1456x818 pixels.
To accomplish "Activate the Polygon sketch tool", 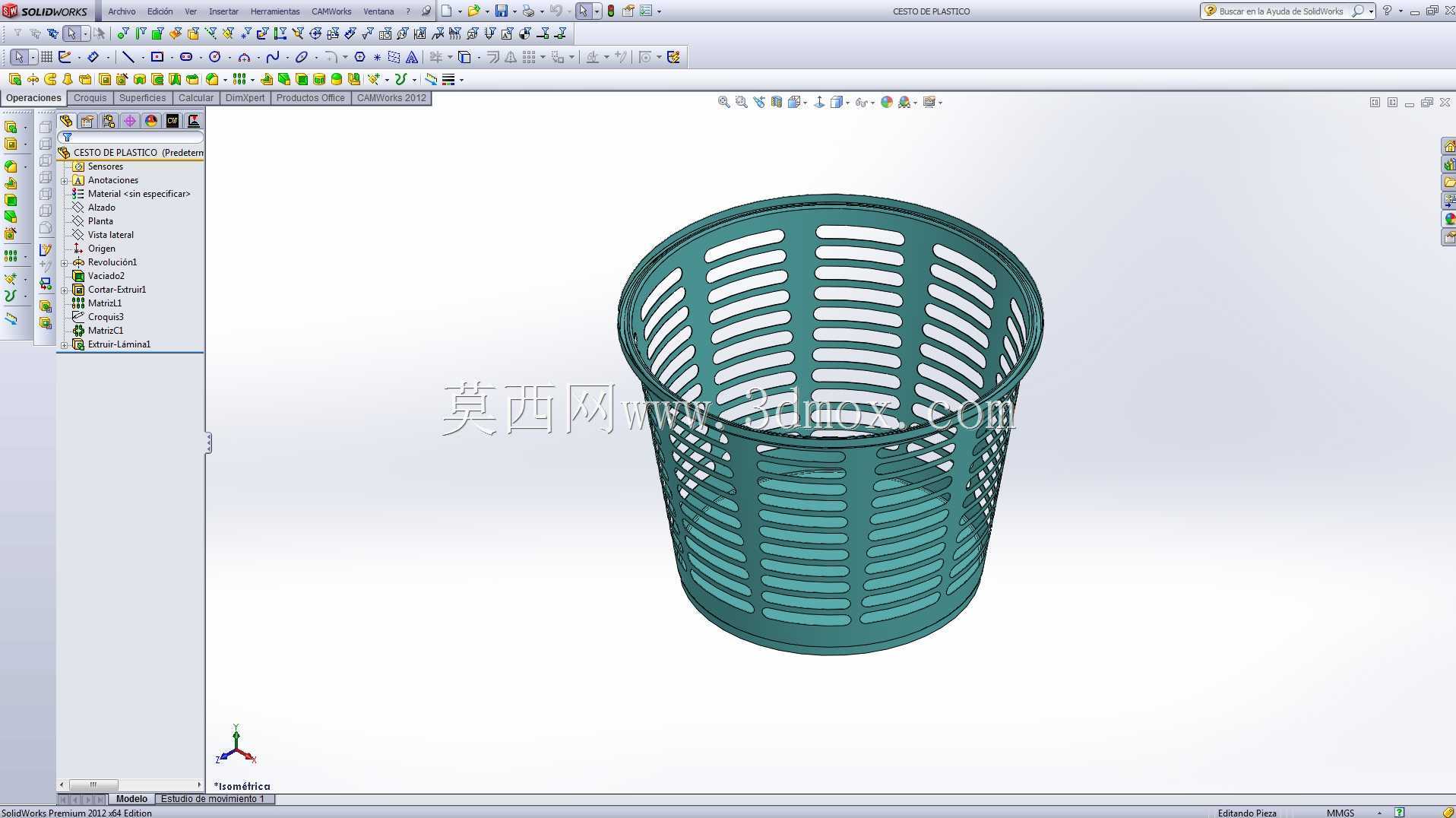I will (359, 57).
